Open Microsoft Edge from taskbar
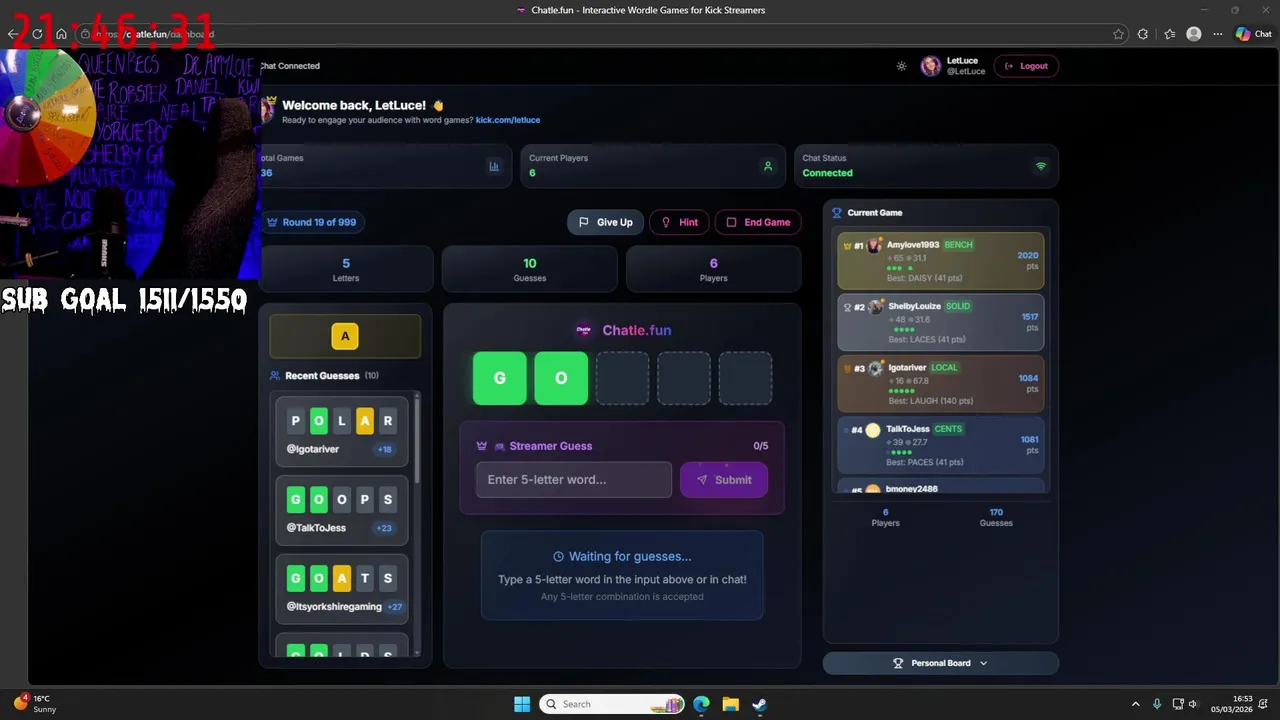1280x720 pixels. click(701, 704)
